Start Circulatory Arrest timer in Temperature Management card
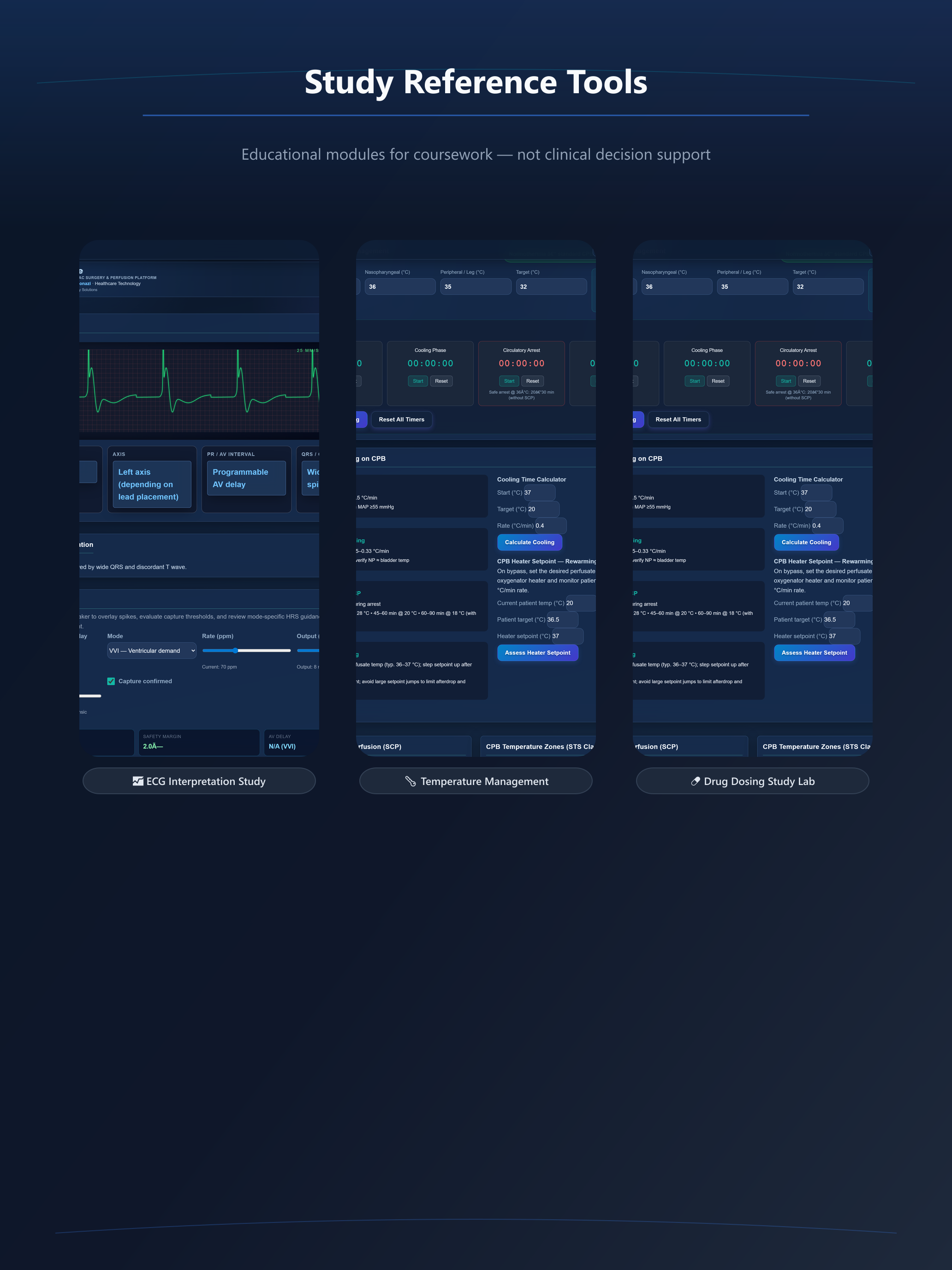 [x=509, y=381]
